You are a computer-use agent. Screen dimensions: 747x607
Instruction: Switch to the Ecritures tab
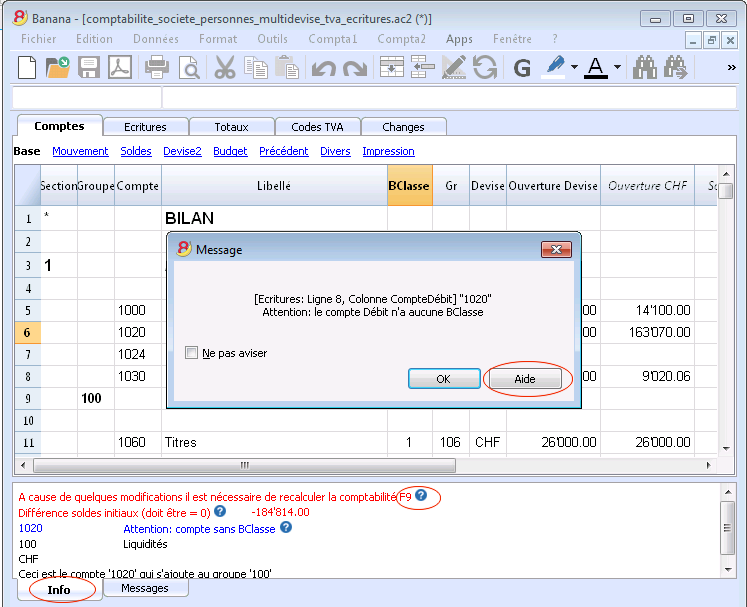pyautogui.click(x=145, y=127)
